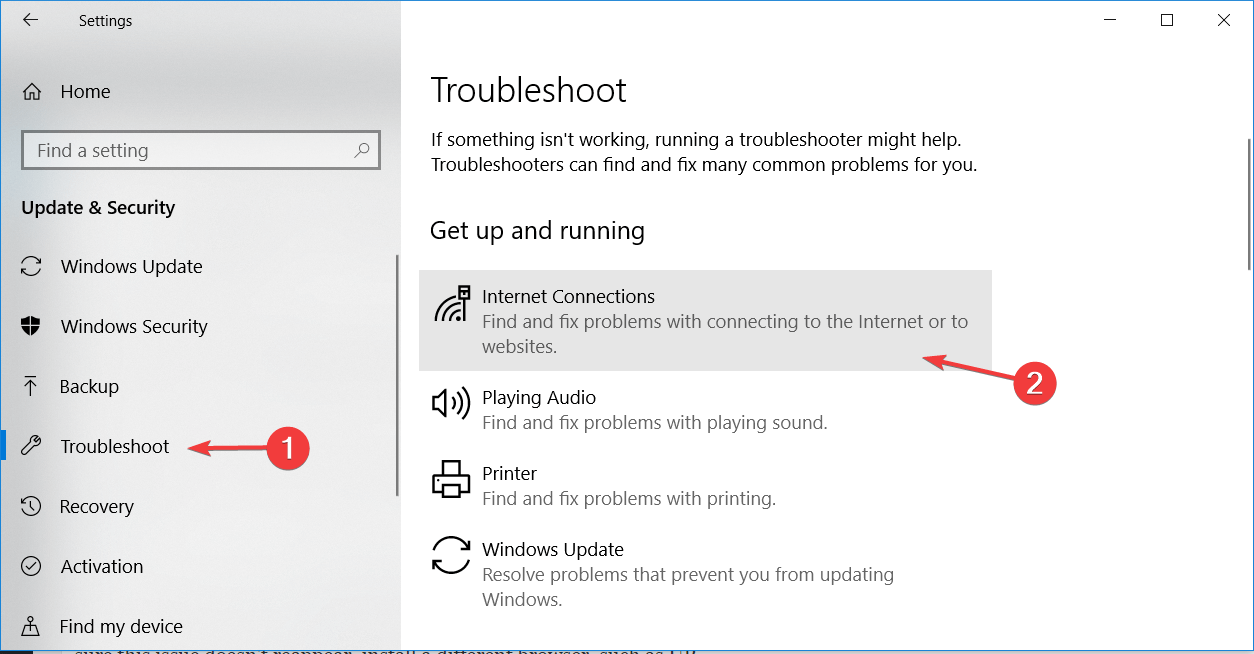1254x654 pixels.
Task: Click the Home house icon
Action: click(32, 92)
